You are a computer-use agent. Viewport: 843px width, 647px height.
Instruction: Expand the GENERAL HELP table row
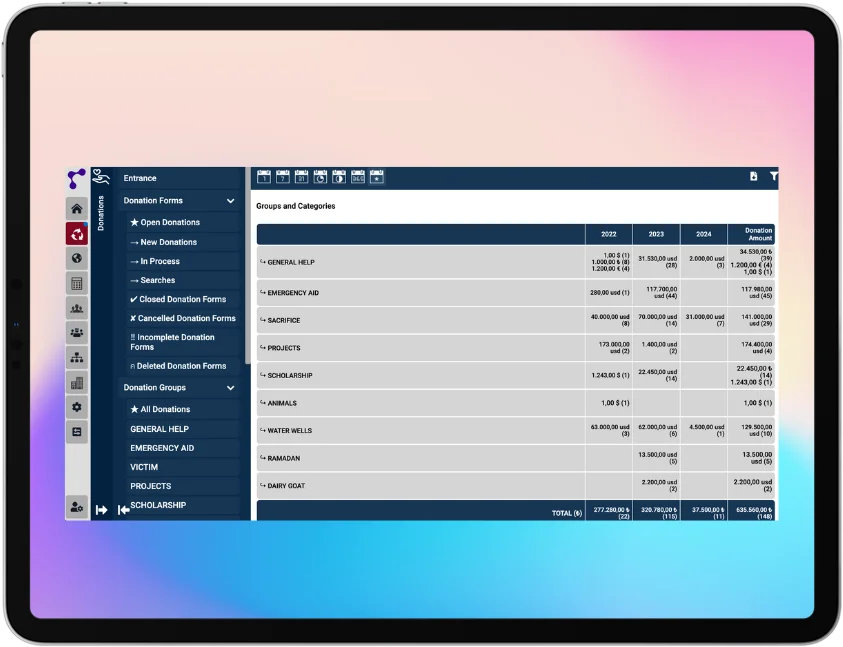(290, 262)
